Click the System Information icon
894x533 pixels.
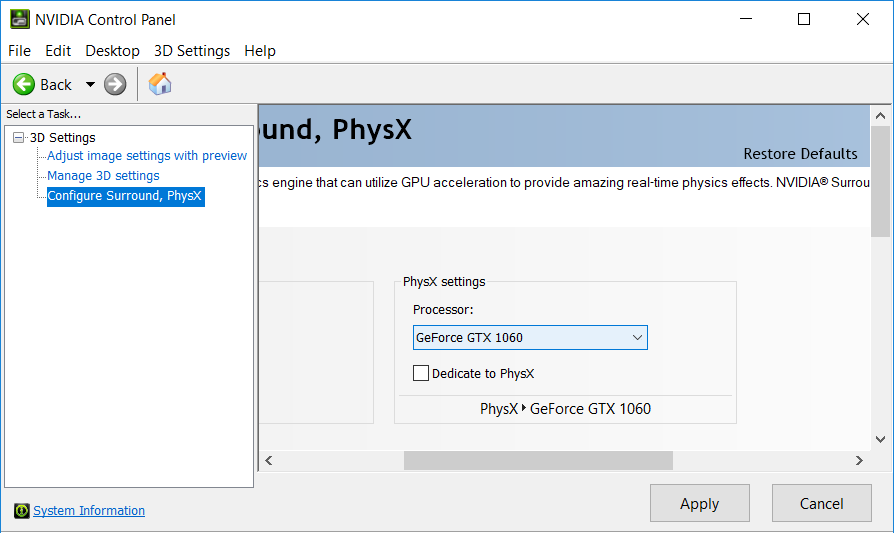point(22,511)
